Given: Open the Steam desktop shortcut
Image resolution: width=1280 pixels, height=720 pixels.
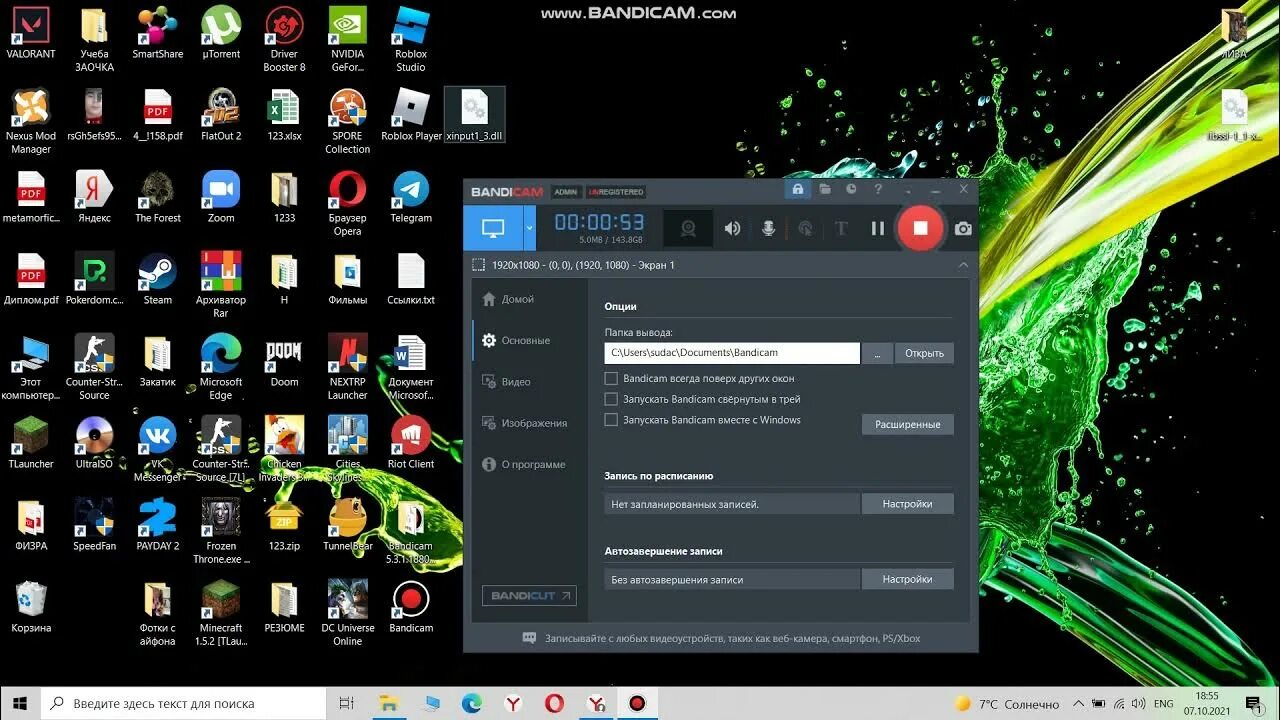Looking at the screenshot, I should [x=158, y=279].
